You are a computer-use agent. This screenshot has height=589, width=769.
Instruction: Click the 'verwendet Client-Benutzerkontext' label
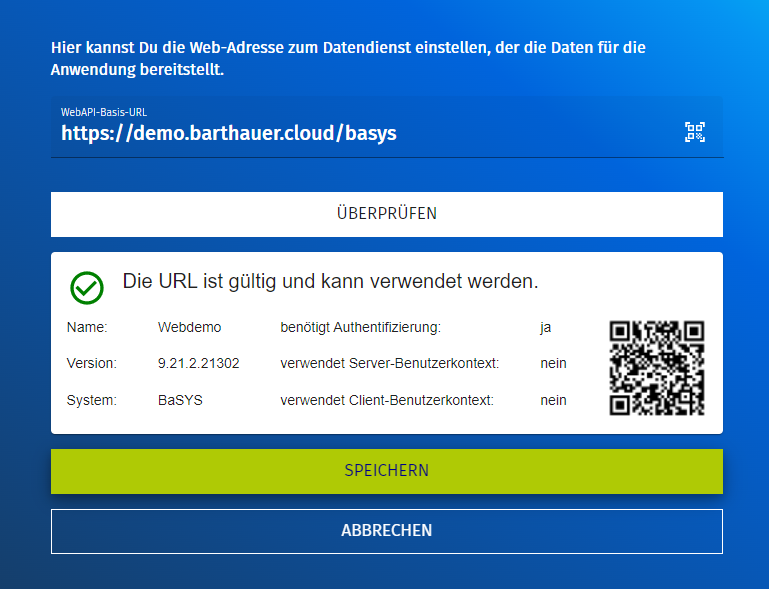[386, 400]
